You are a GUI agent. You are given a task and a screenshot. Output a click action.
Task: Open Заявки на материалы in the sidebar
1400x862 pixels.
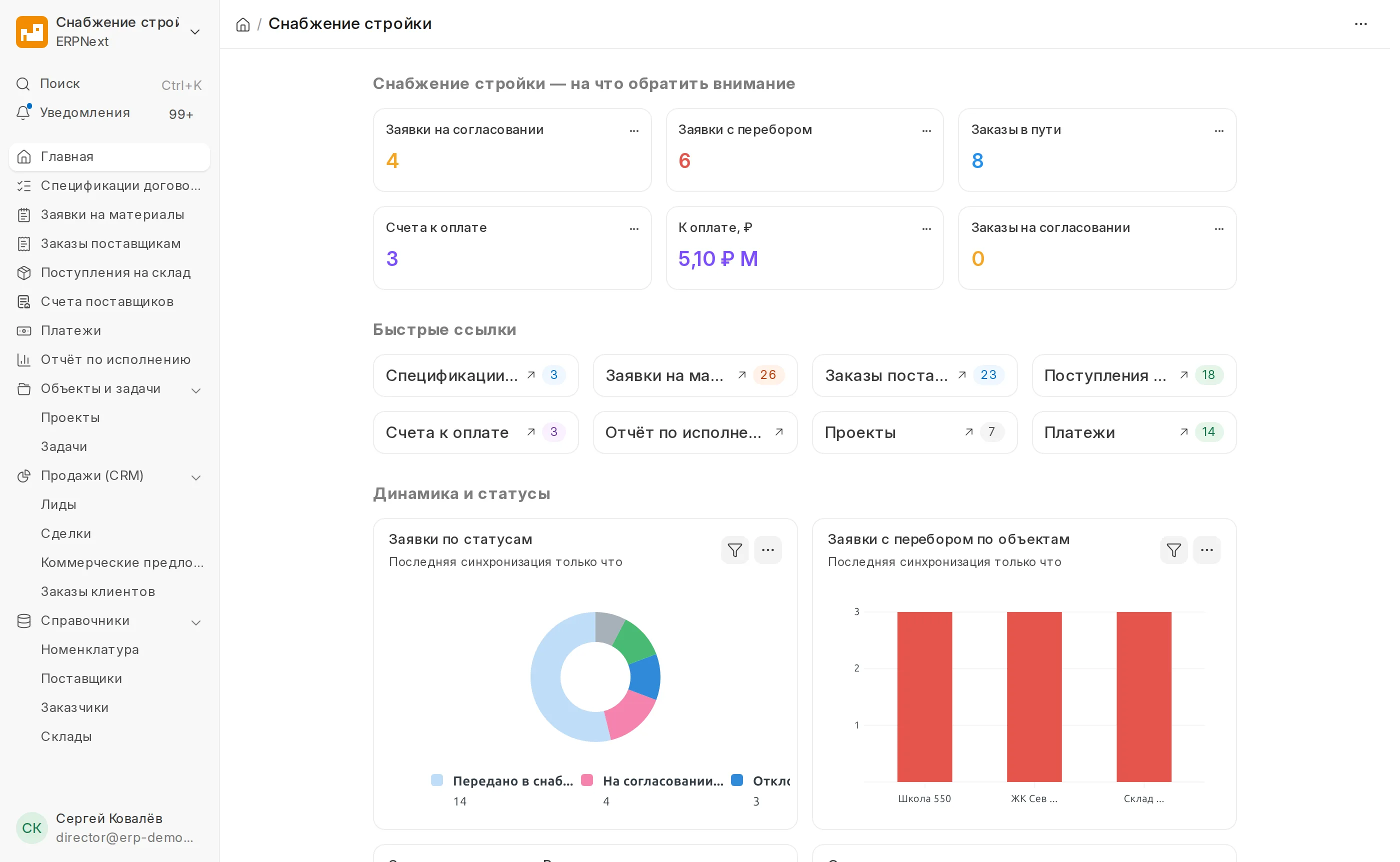(110, 216)
